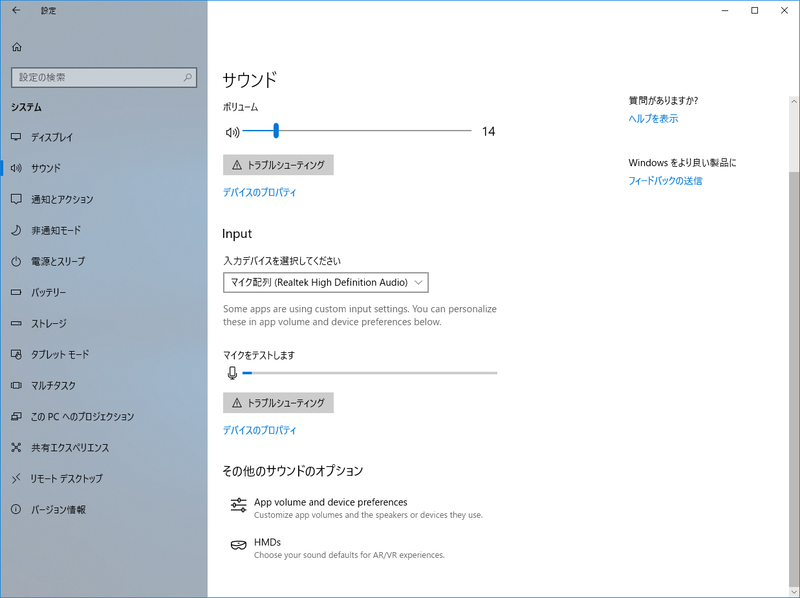Click output トラブルシューティング button under volume
800x598 pixels.
(278, 165)
